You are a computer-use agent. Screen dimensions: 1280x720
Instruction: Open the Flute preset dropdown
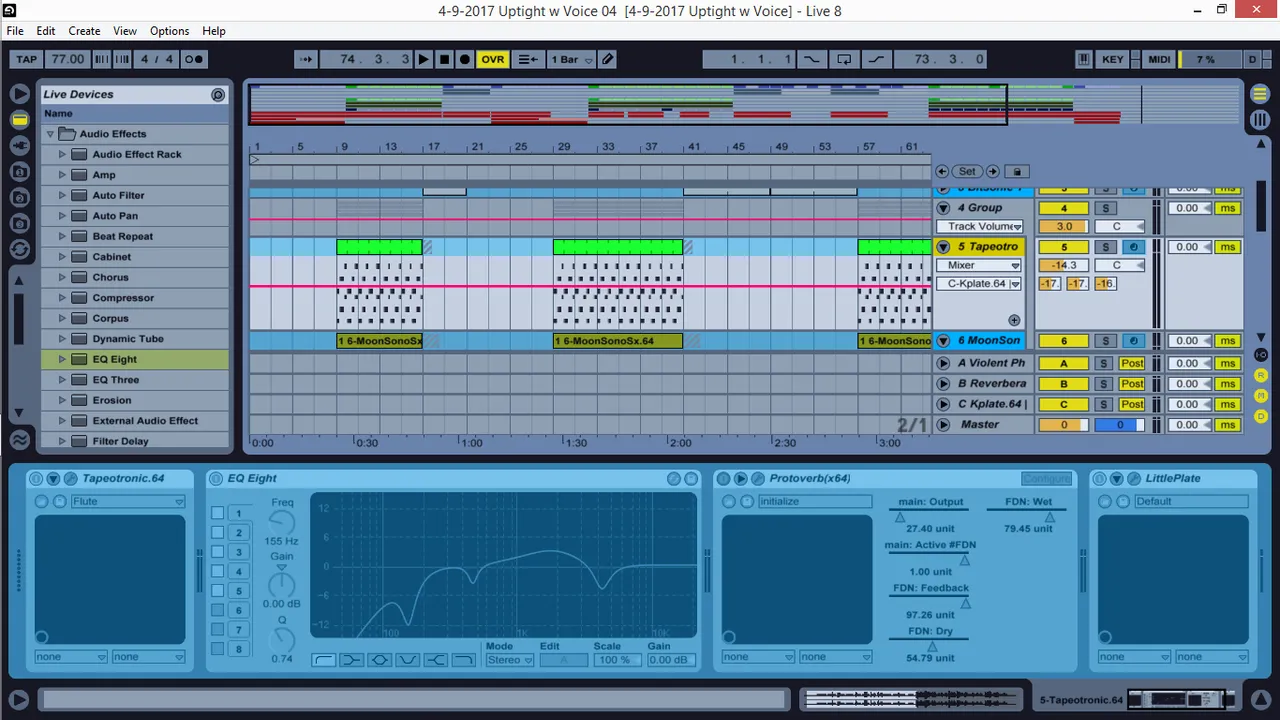(x=128, y=502)
